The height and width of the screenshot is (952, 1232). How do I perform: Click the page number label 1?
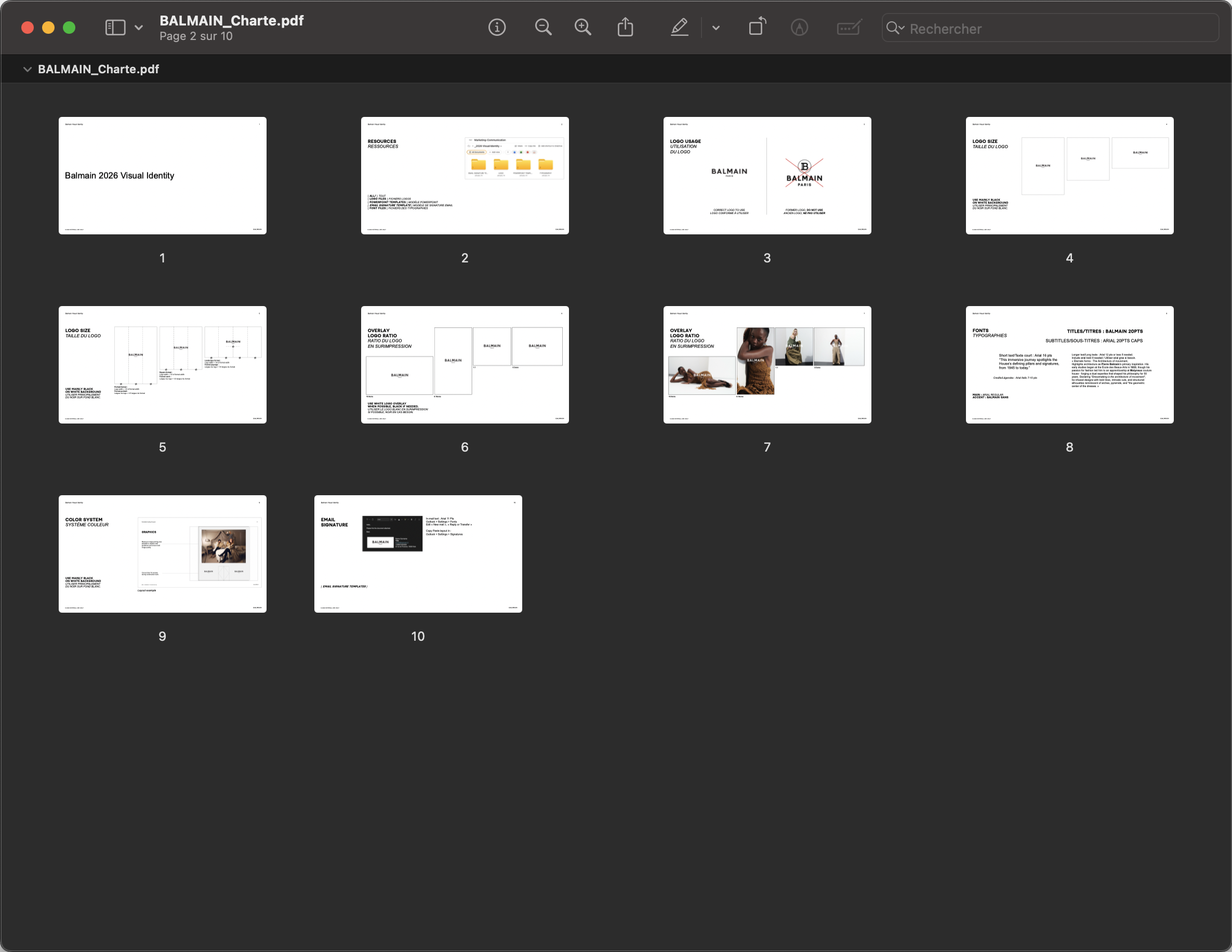click(x=163, y=258)
